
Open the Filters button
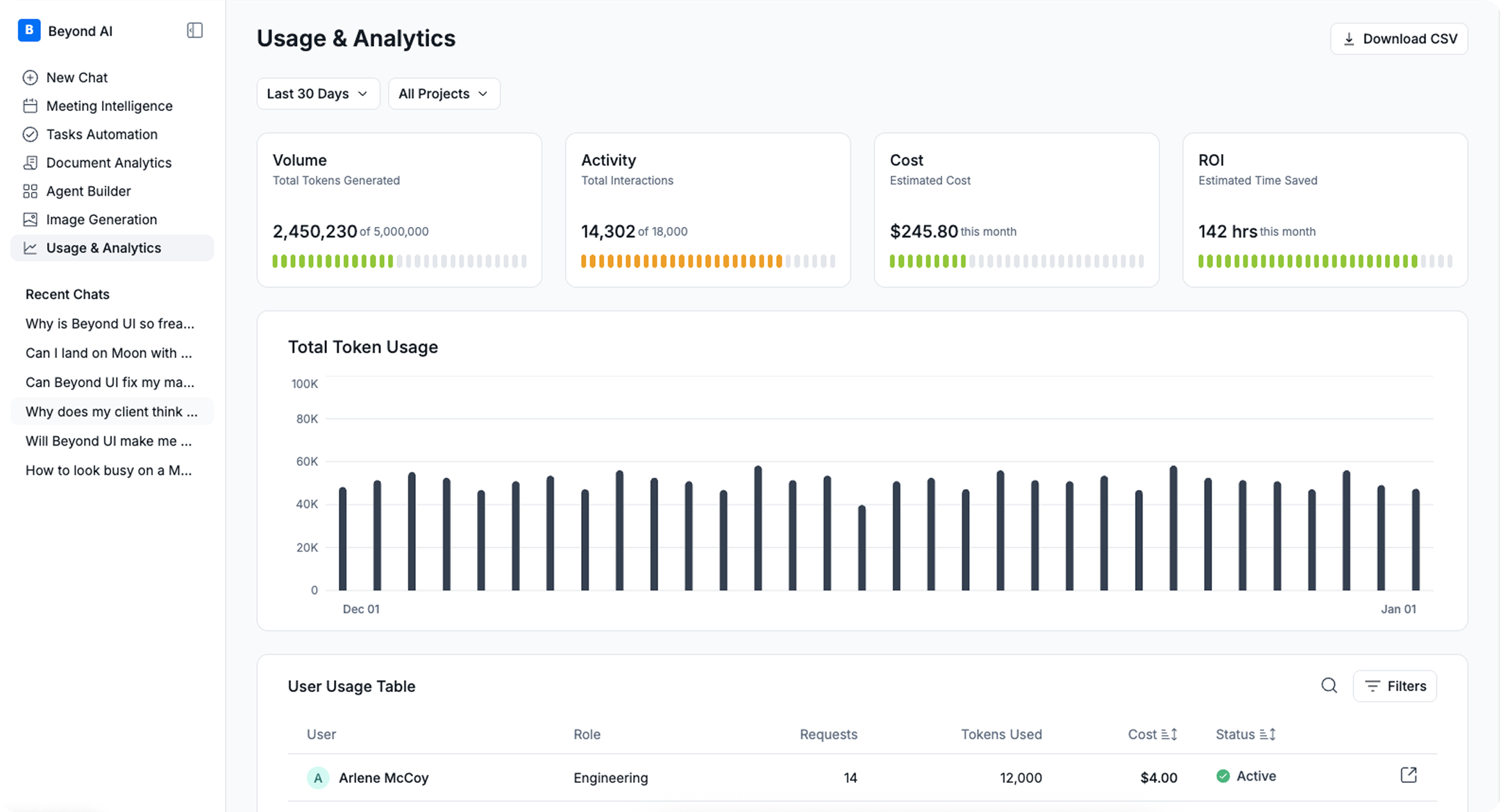click(x=1395, y=686)
